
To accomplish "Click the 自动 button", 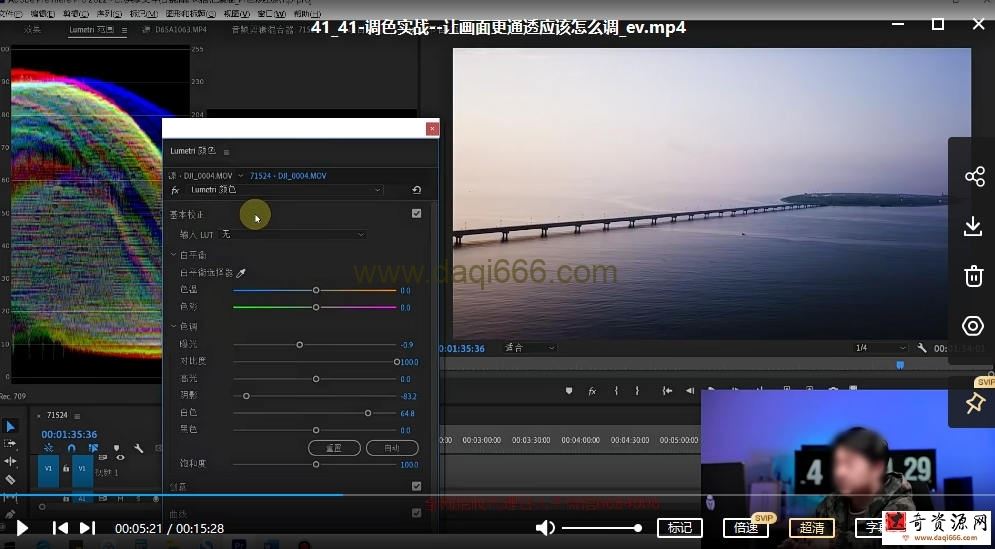I will point(392,447).
